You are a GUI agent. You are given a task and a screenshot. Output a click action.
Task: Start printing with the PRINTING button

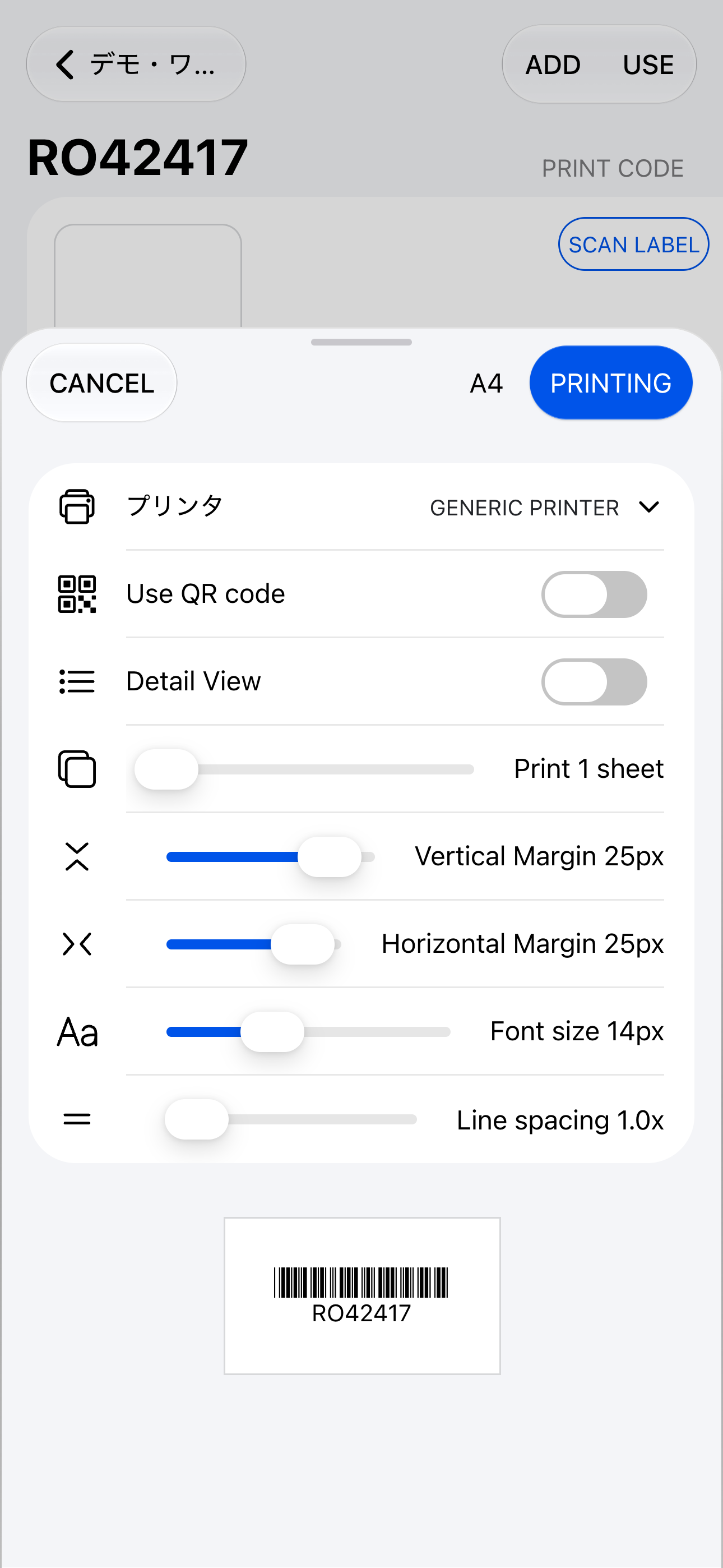point(611,383)
